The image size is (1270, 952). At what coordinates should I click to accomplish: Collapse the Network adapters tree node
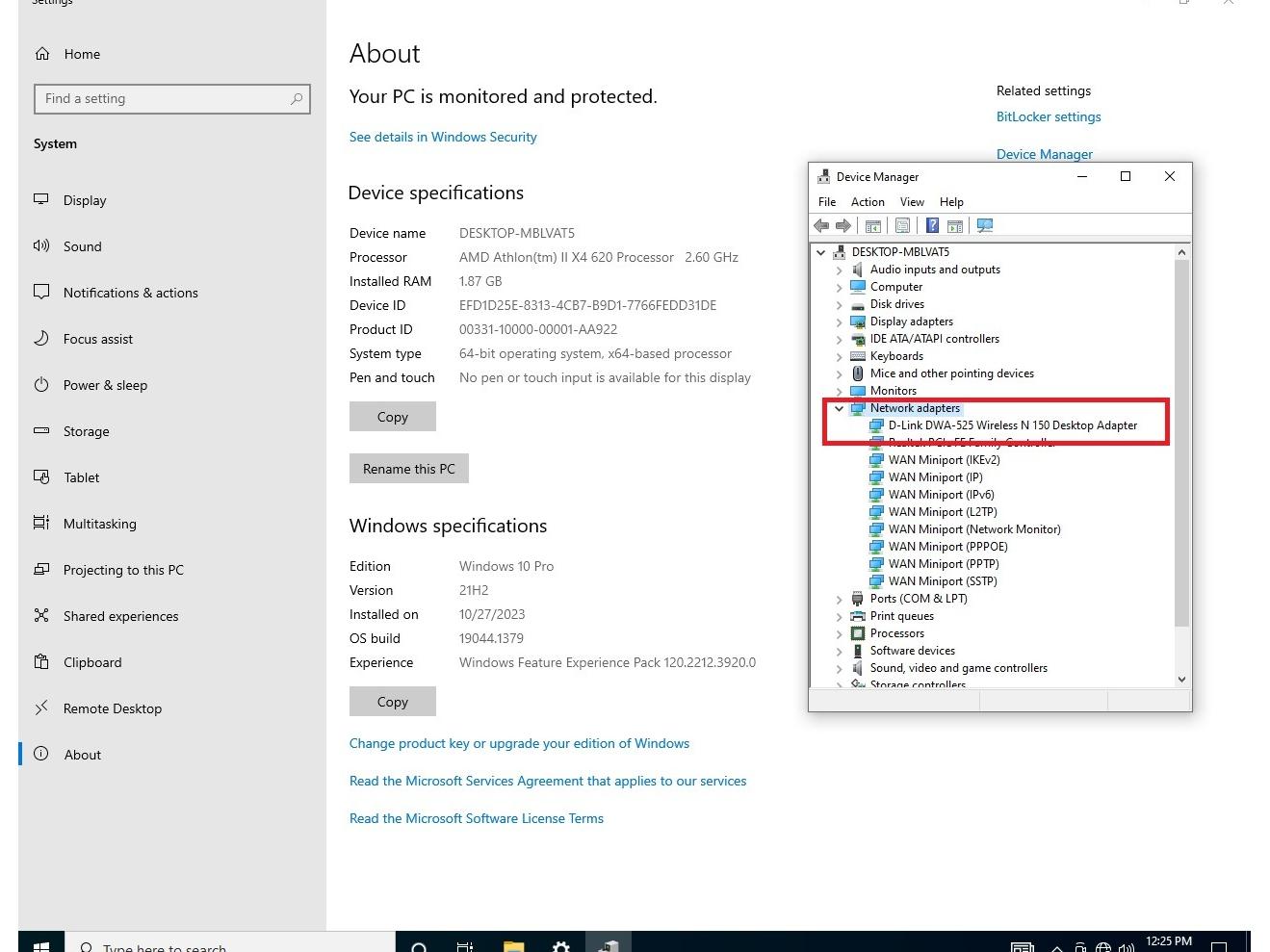pos(840,408)
